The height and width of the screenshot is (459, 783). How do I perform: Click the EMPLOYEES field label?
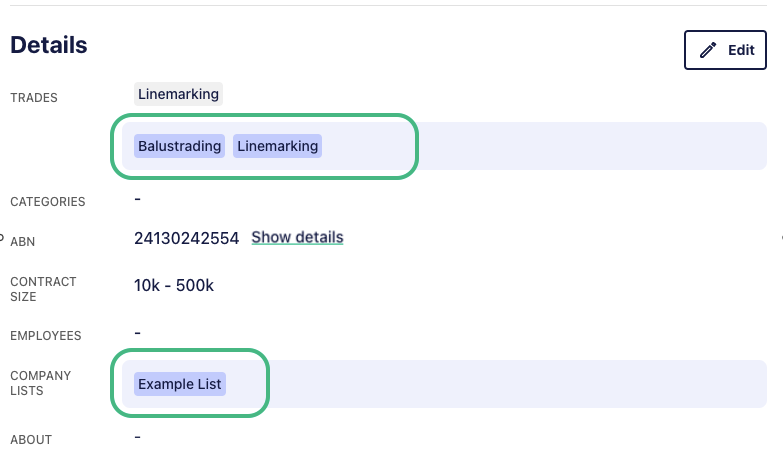[45, 336]
